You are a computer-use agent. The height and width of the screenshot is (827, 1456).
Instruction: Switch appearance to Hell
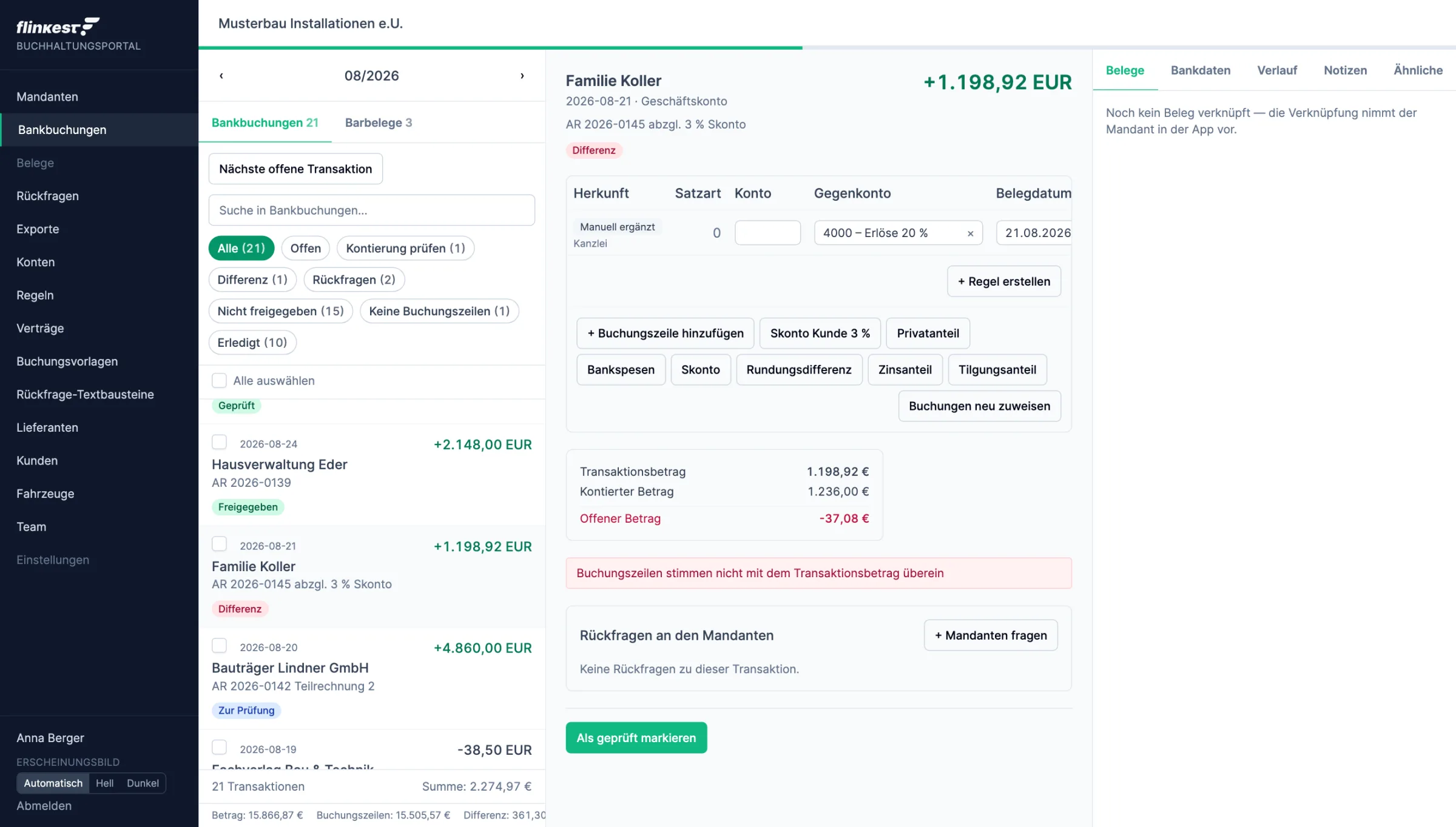104,783
